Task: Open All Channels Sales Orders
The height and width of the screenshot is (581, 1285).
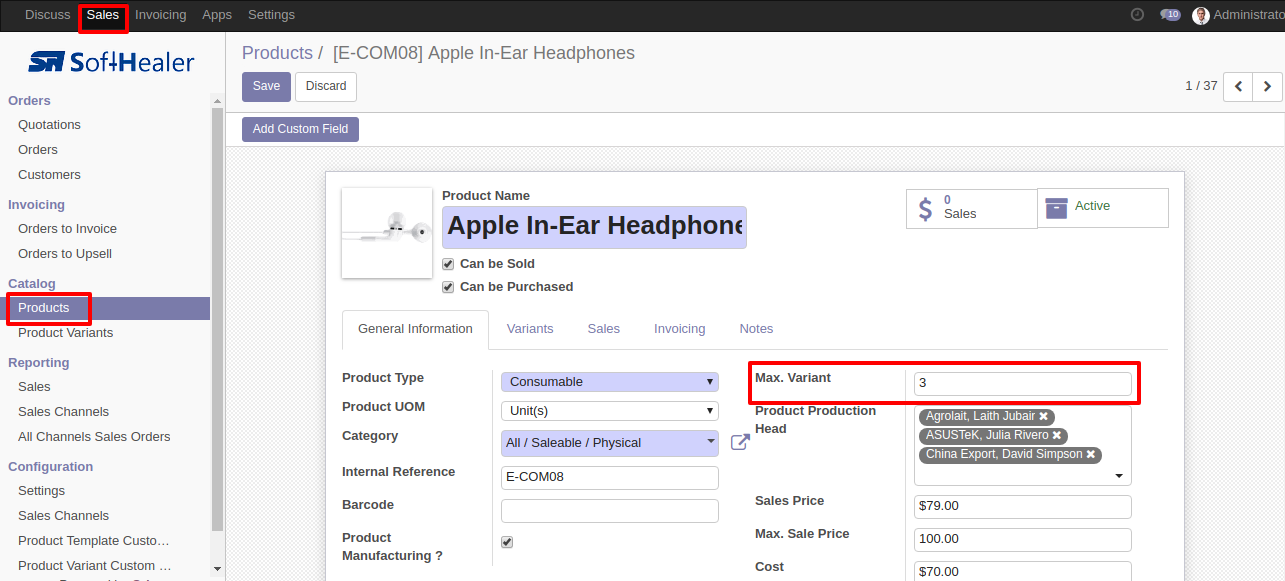Action: pos(94,437)
